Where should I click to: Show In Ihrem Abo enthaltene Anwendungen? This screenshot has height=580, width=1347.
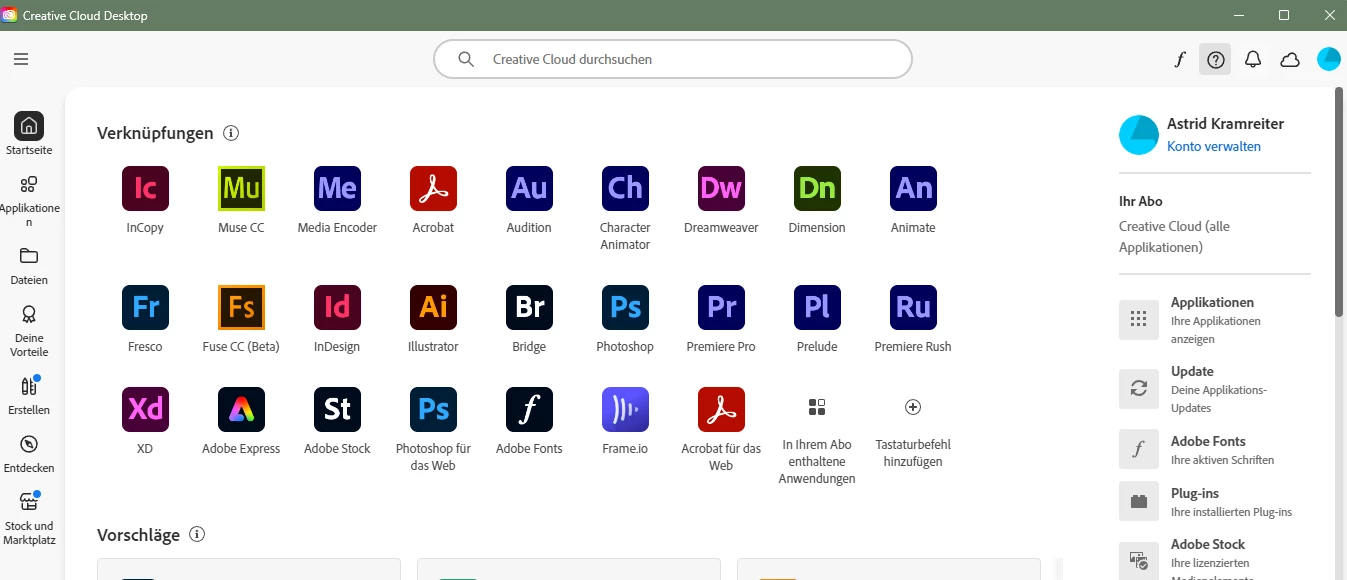817,407
